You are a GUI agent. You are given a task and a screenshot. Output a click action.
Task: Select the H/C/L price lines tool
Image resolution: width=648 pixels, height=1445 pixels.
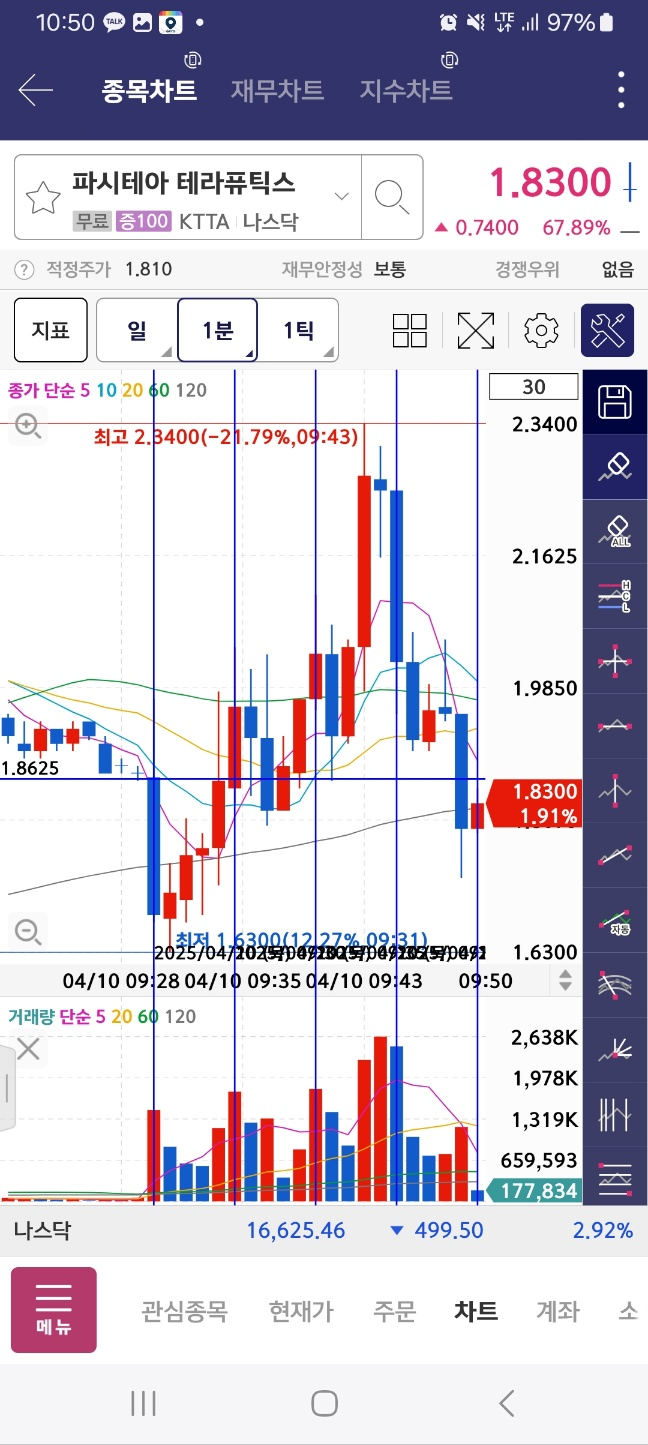pyautogui.click(x=614, y=597)
